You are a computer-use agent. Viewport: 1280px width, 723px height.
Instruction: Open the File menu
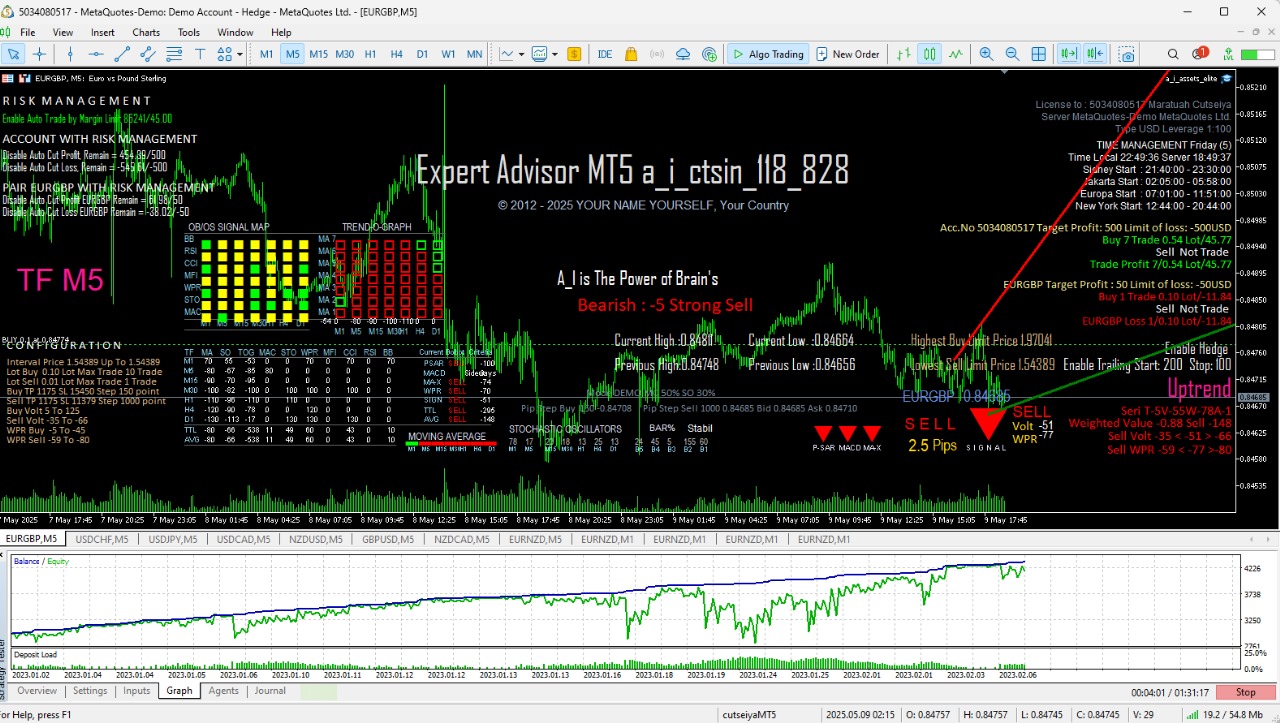[27, 32]
